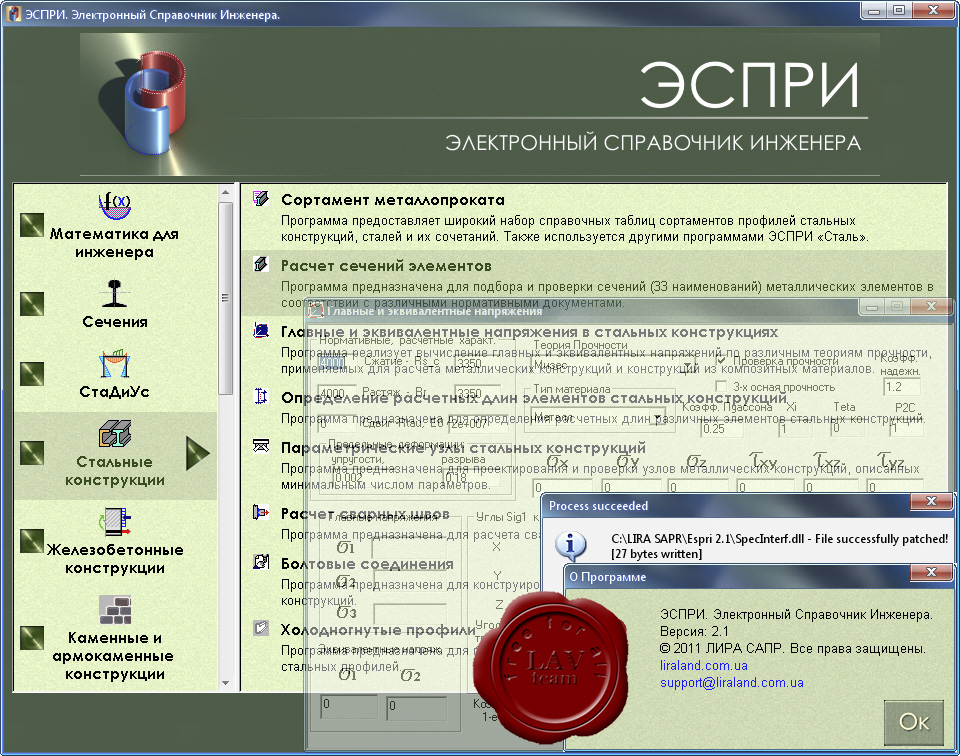Click green square beside Каменные и армокаменные
Screen dimensions: 960x756
click(32, 637)
